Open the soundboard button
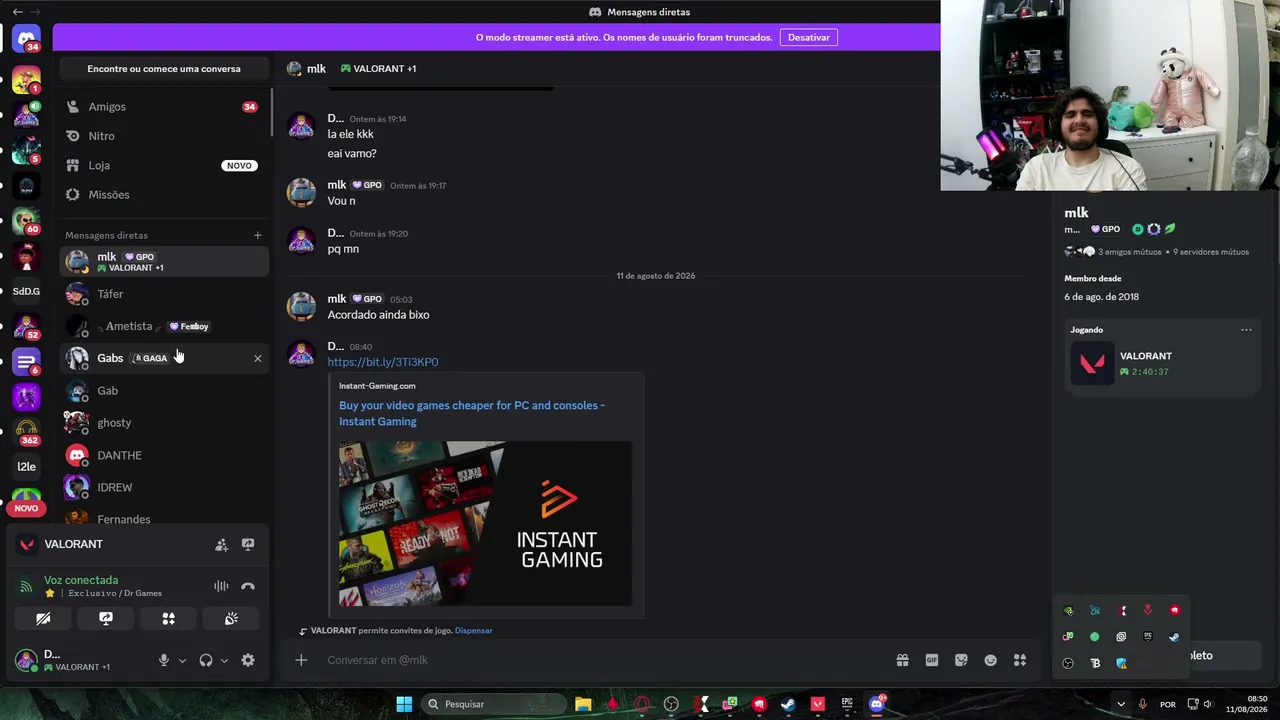The height and width of the screenshot is (720, 1280). [x=231, y=619]
